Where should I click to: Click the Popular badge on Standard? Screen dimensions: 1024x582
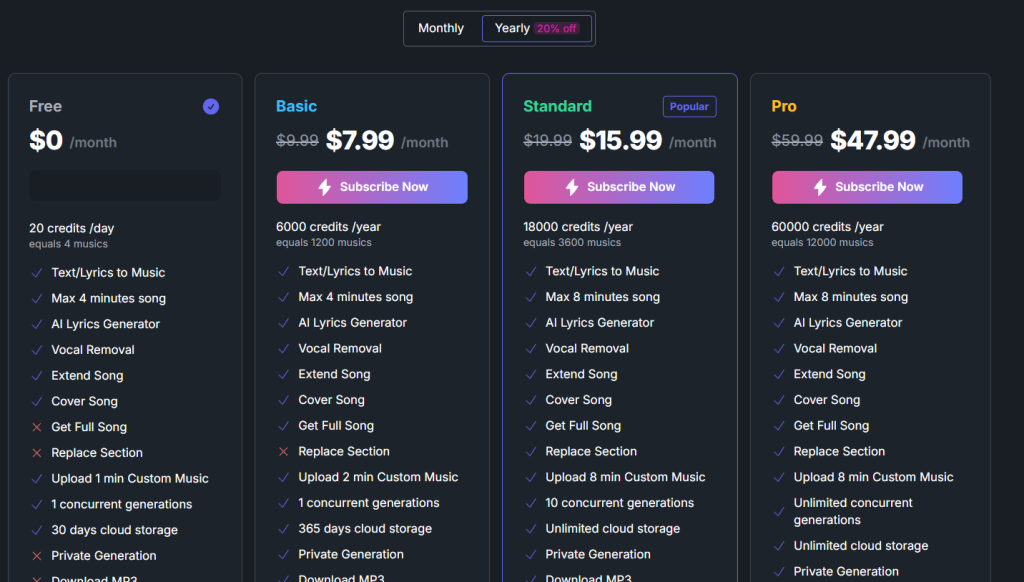tap(689, 107)
